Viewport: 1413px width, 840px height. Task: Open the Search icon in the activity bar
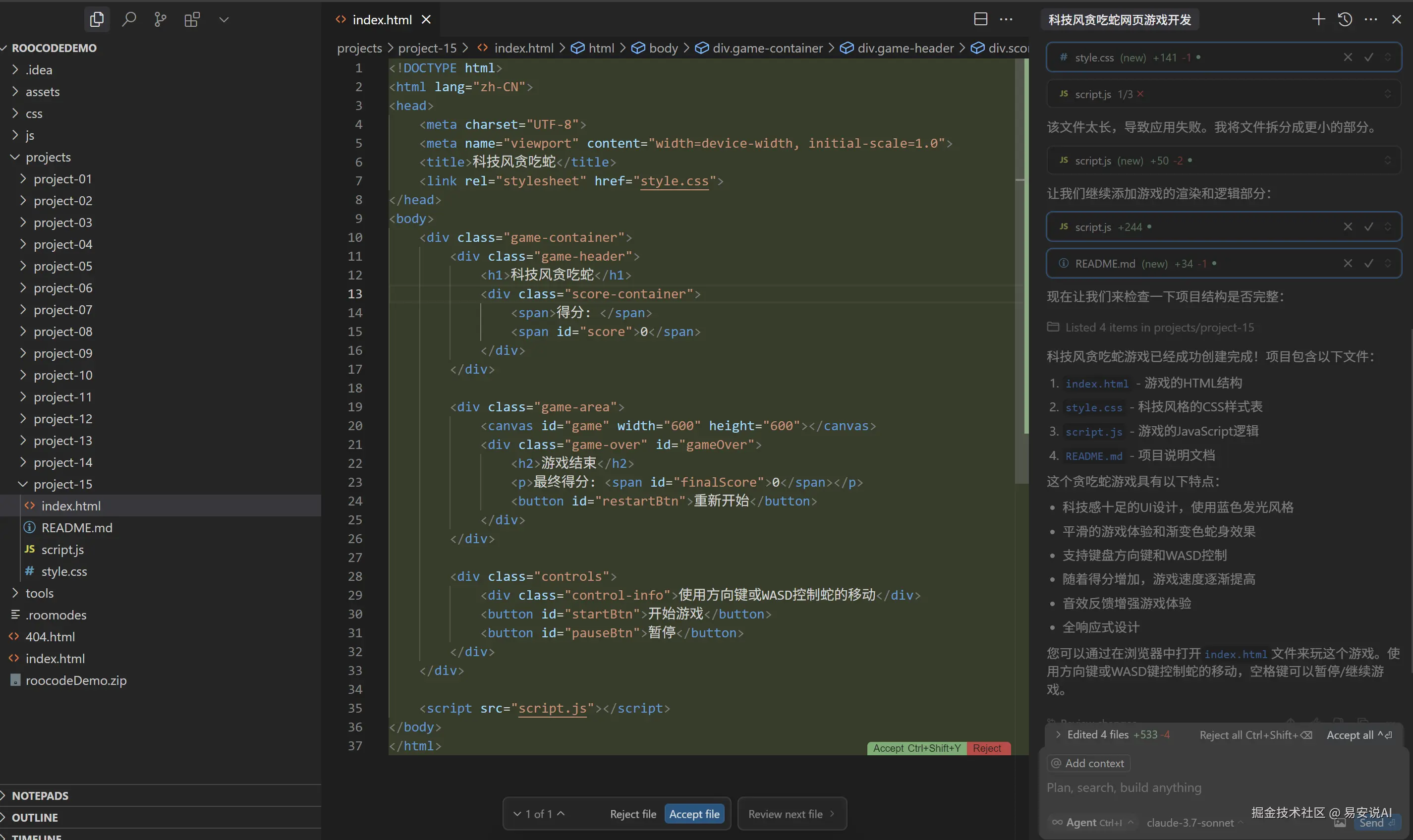(x=129, y=20)
